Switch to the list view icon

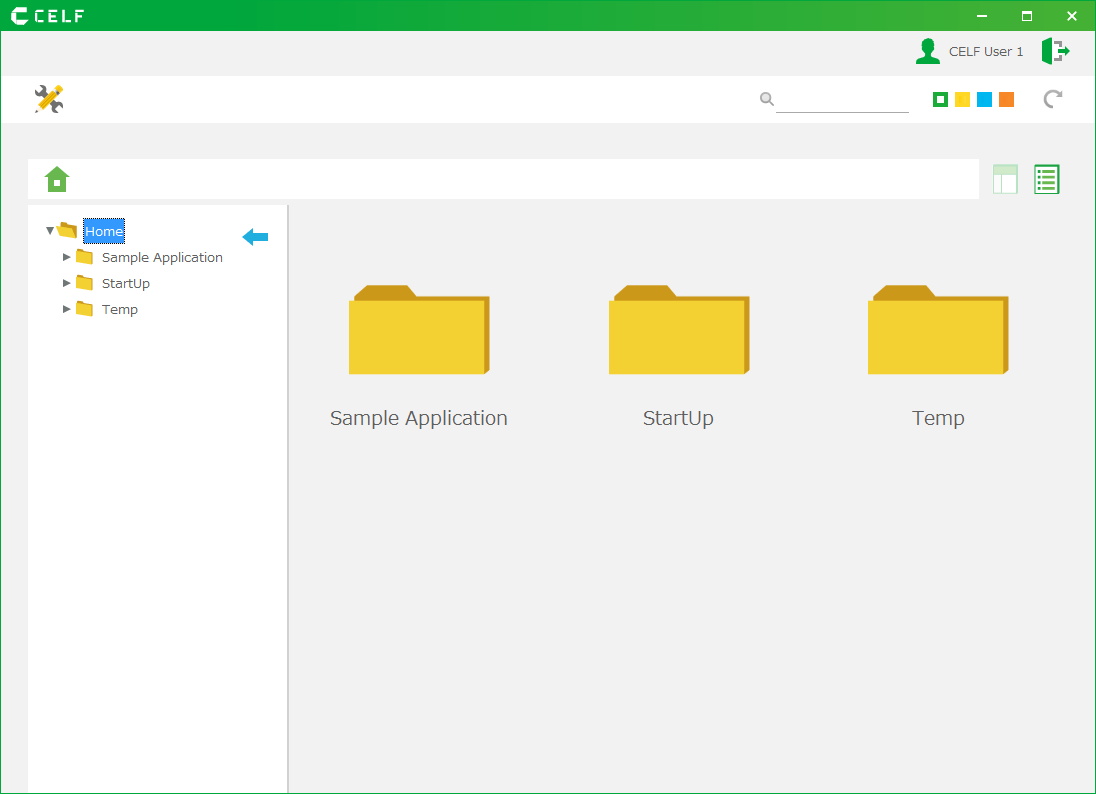[x=1046, y=179]
